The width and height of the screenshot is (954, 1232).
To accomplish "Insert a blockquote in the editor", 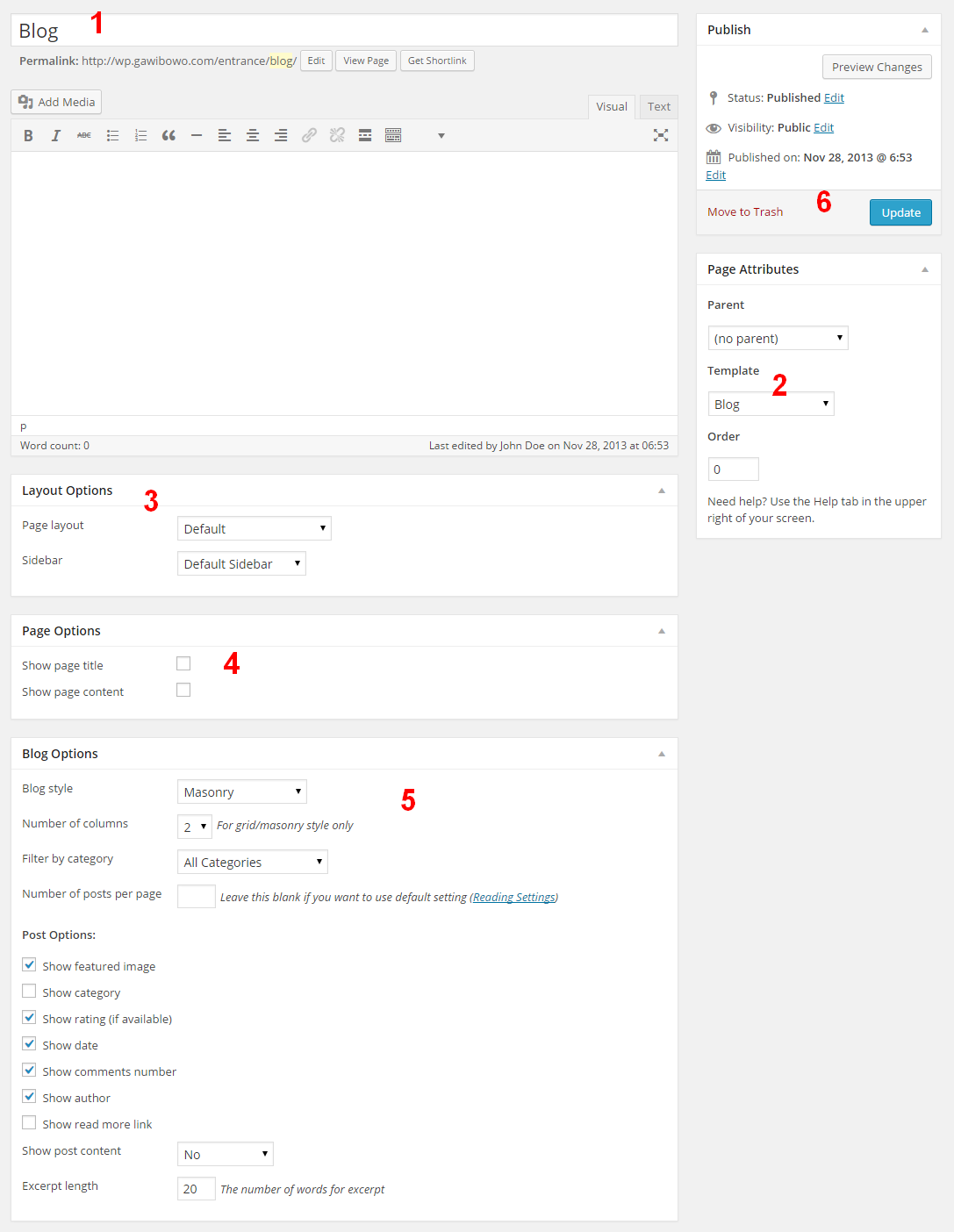I will click(x=169, y=135).
